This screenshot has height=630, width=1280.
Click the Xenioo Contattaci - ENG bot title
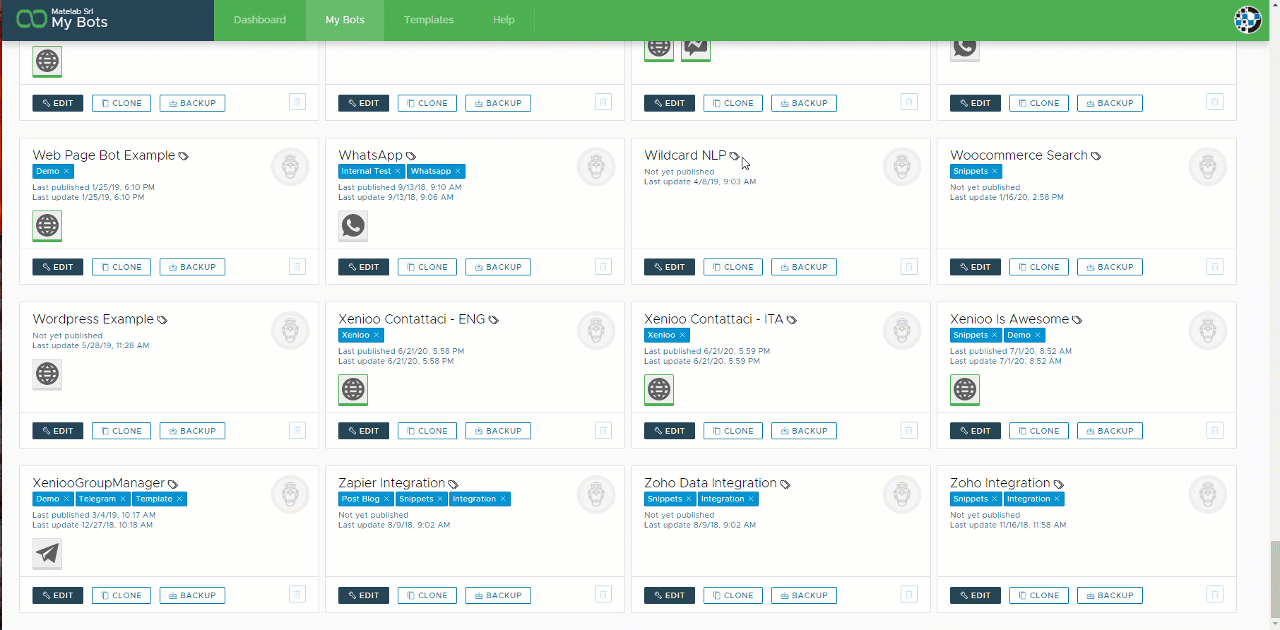[x=411, y=319]
